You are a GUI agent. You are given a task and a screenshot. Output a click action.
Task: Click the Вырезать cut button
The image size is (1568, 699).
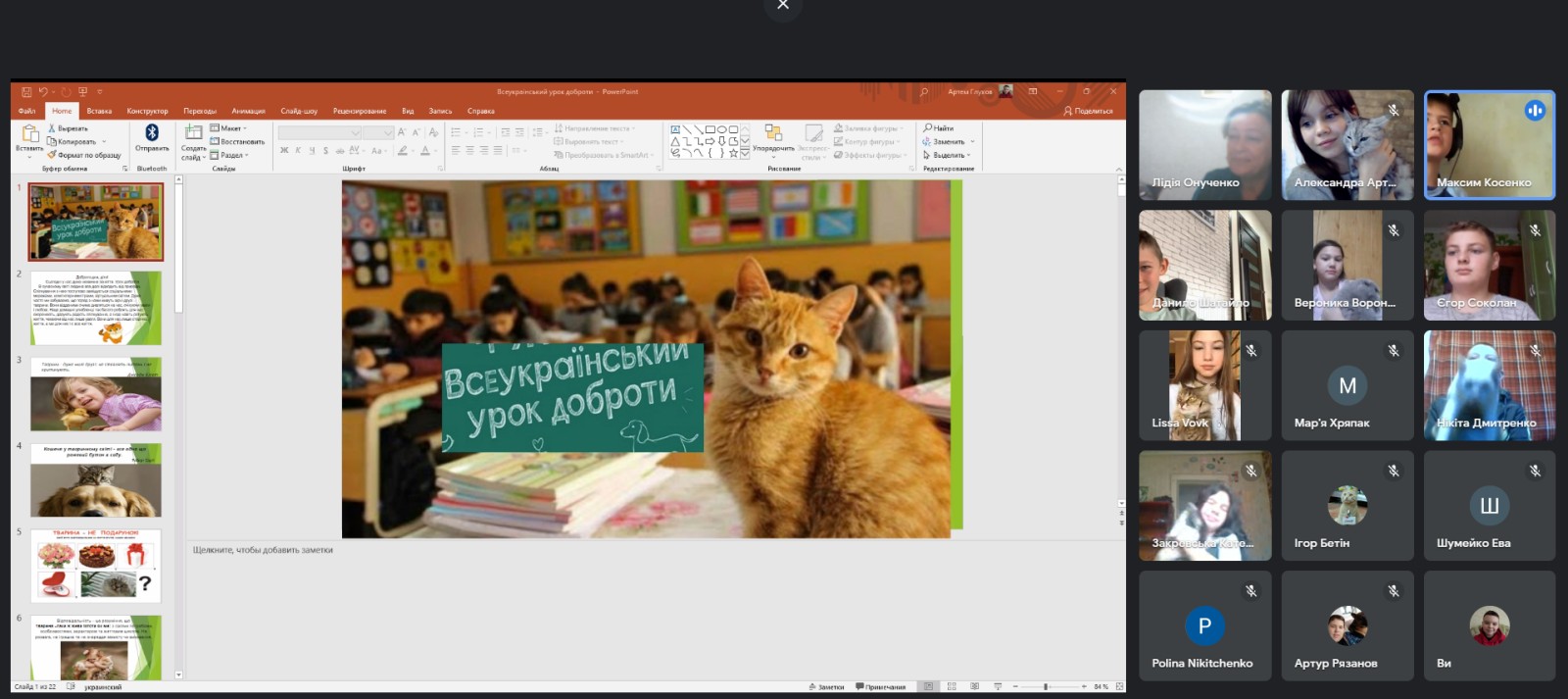[70, 128]
